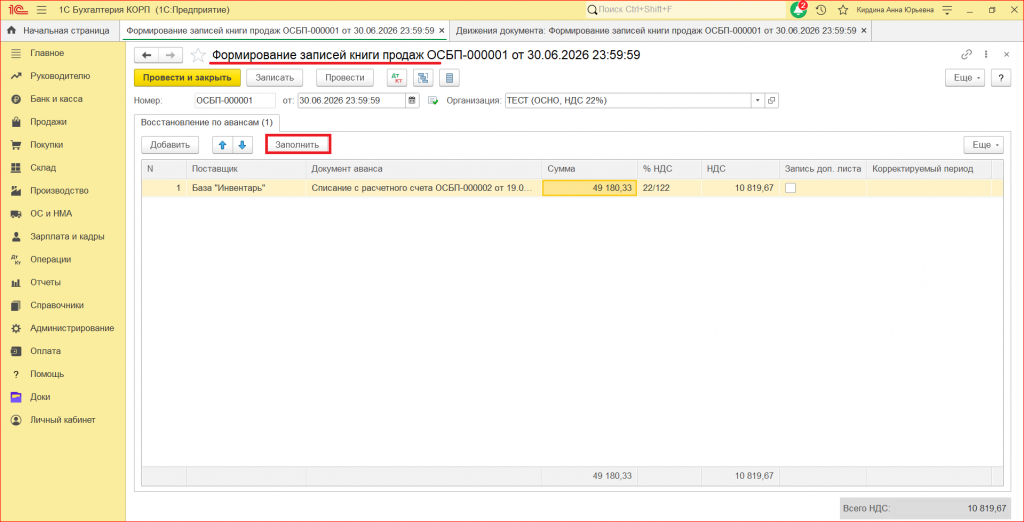1024x522 pixels.
Task: Expand the Организация dropdown list
Action: coord(758,101)
